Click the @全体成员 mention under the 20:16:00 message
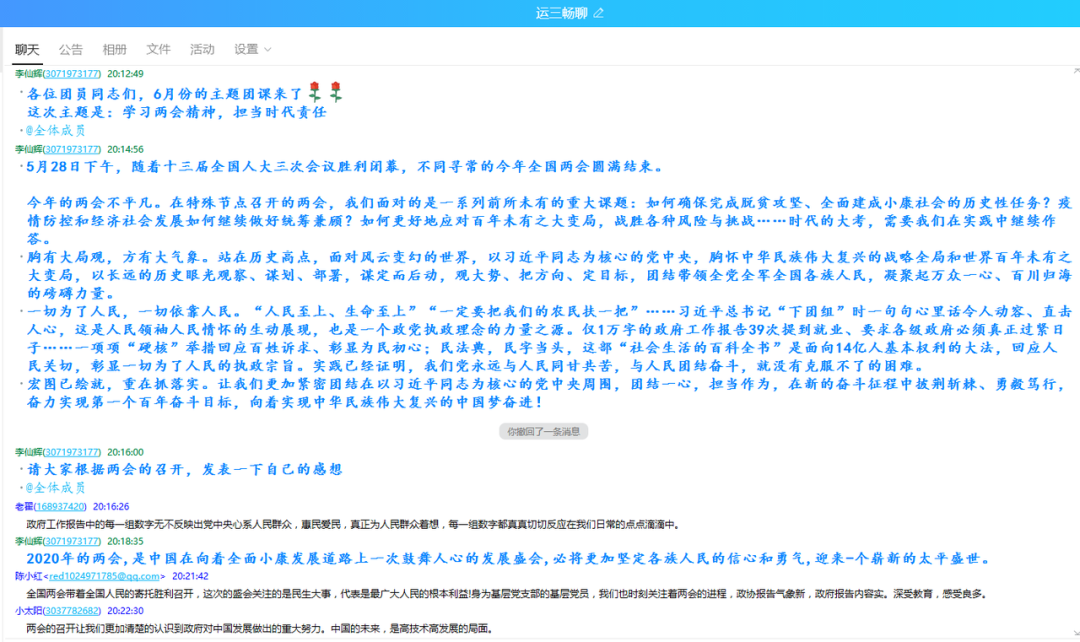 (x=55, y=488)
